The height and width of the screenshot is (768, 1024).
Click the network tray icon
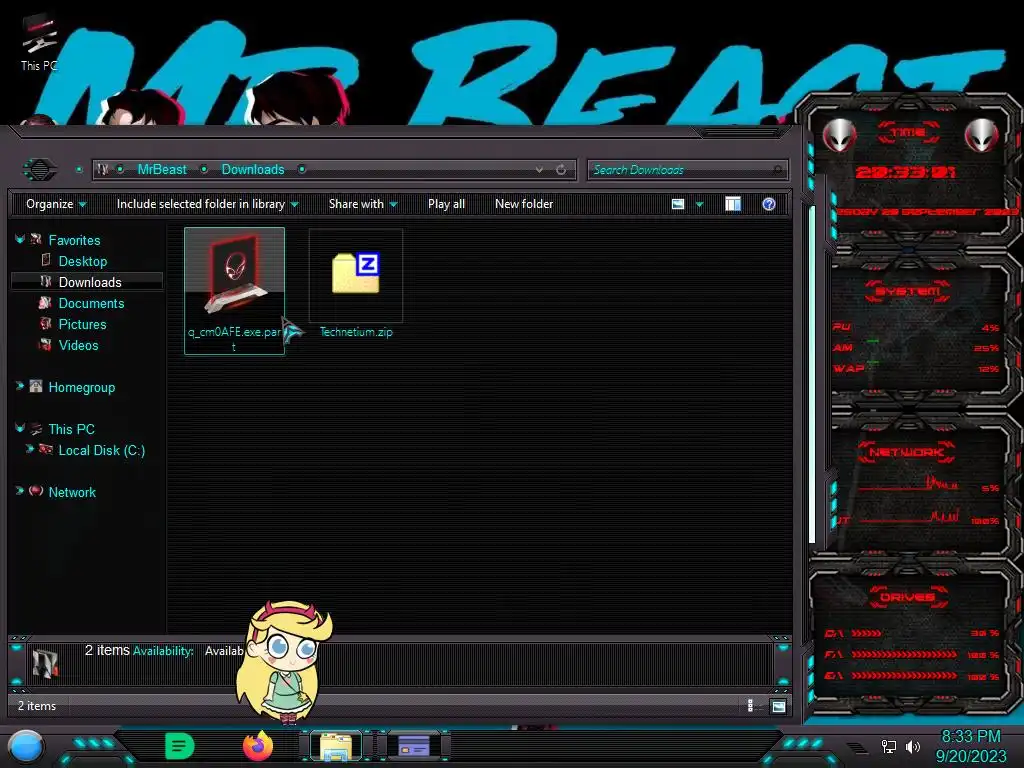[x=889, y=746]
